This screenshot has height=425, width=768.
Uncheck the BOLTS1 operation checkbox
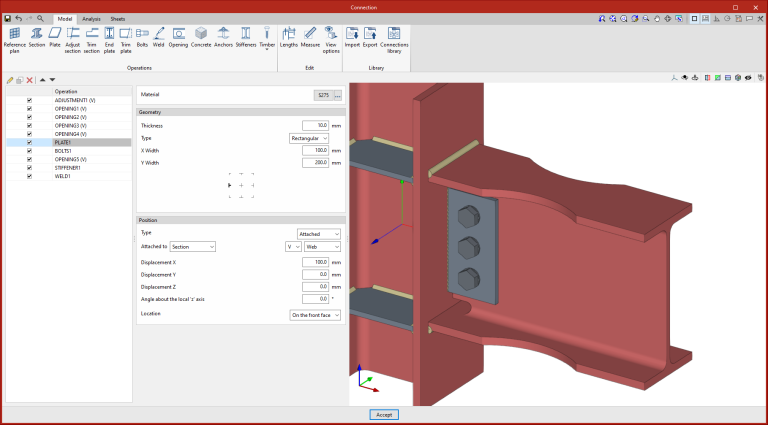click(x=29, y=151)
